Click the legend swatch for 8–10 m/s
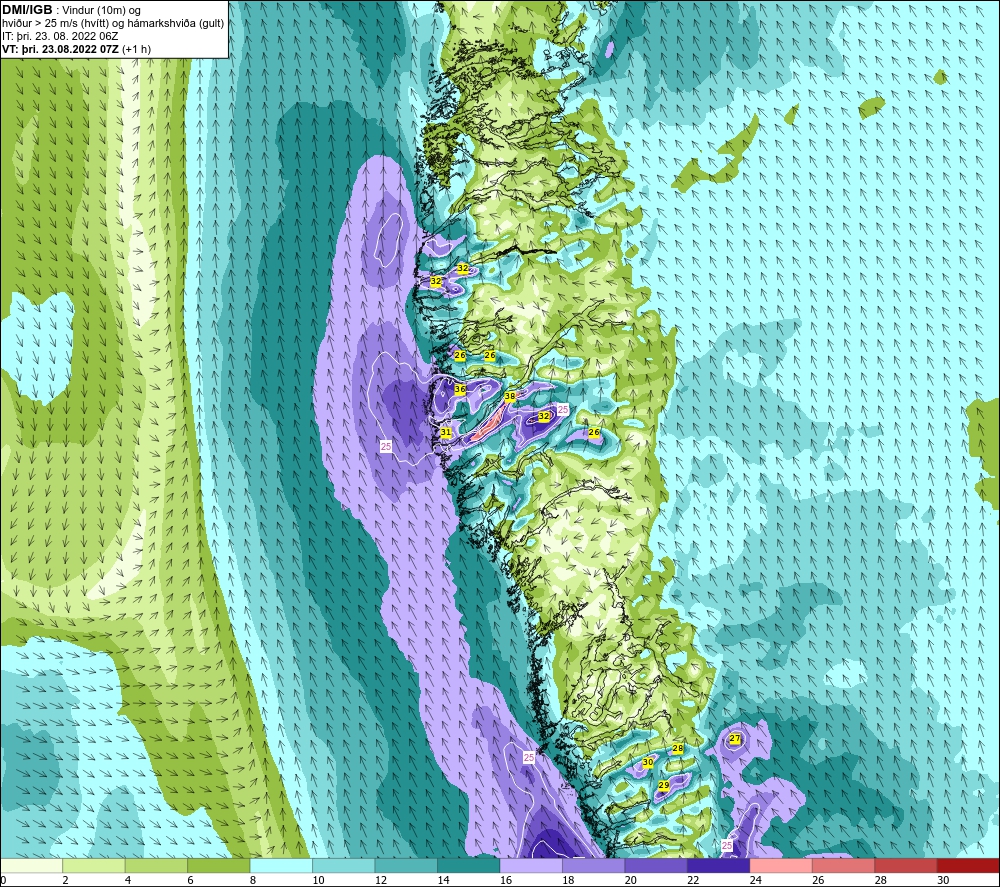1000x887 pixels. click(281, 865)
